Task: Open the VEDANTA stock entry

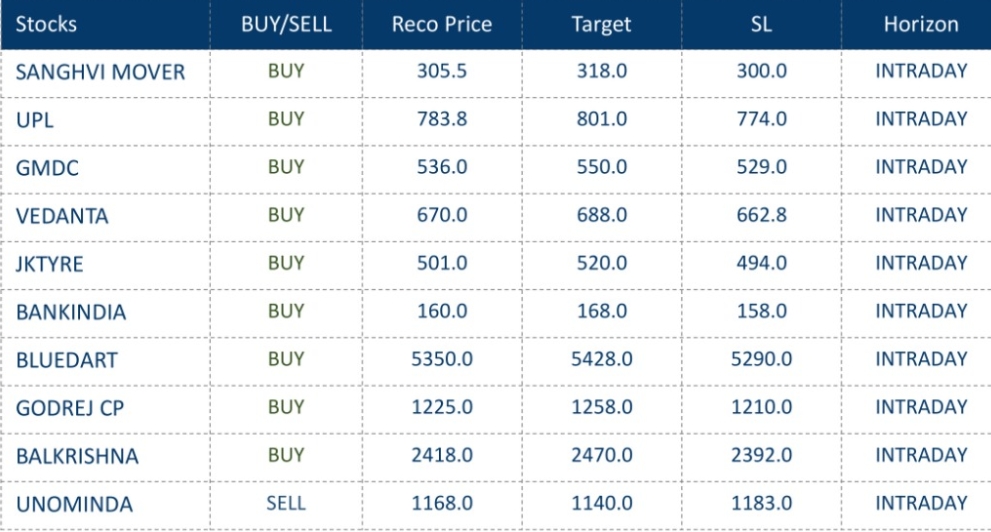Action: tap(62, 216)
